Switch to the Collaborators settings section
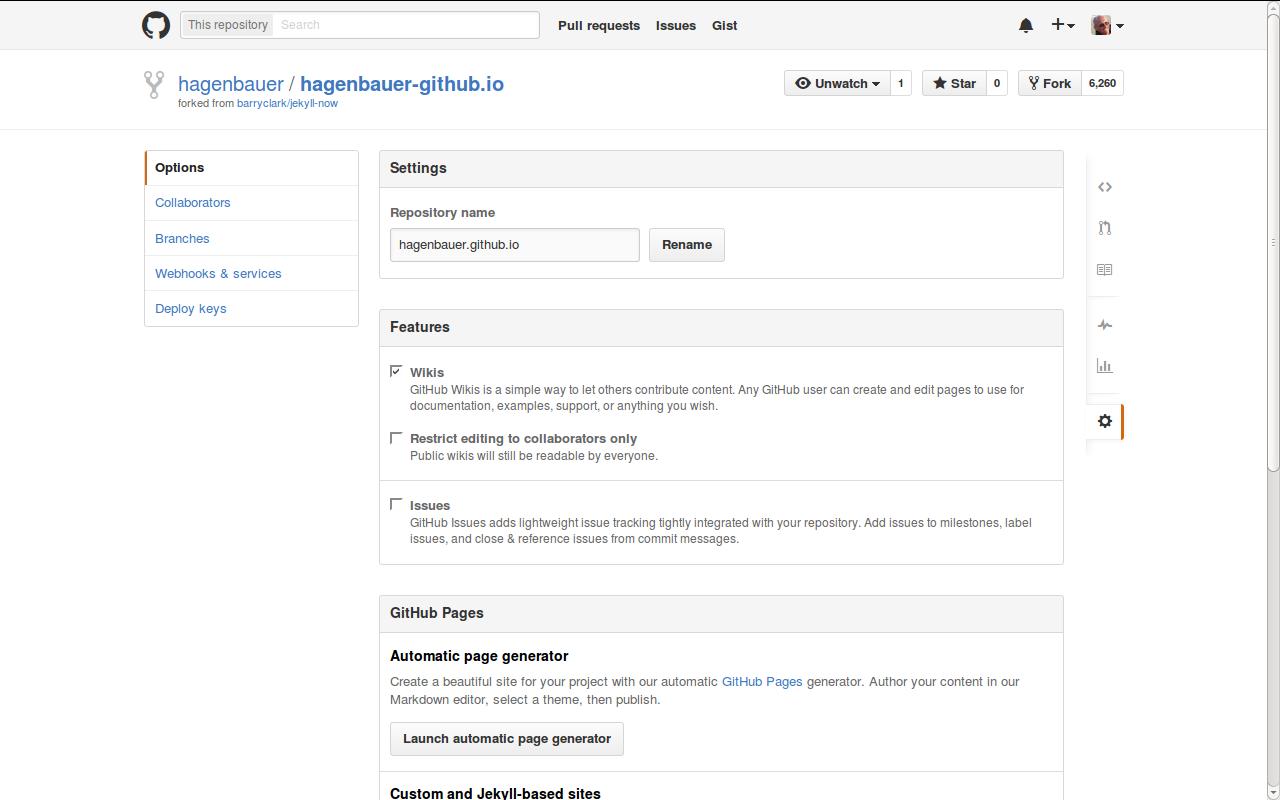Viewport: 1280px width, 800px height. [x=192, y=202]
